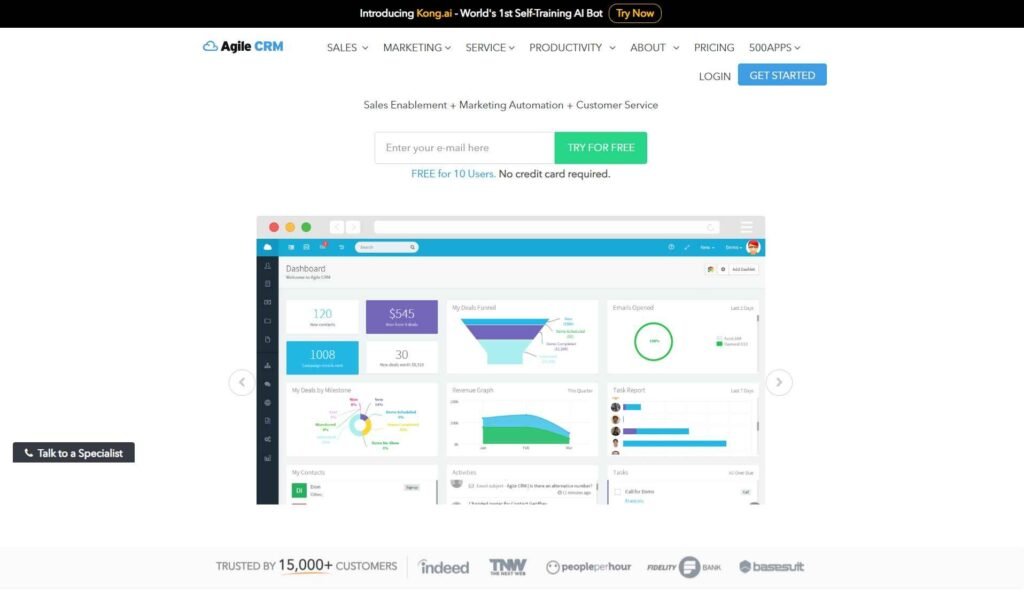The width and height of the screenshot is (1024, 611).
Task: Click the 1008 blue campaign tile
Action: pos(322,358)
